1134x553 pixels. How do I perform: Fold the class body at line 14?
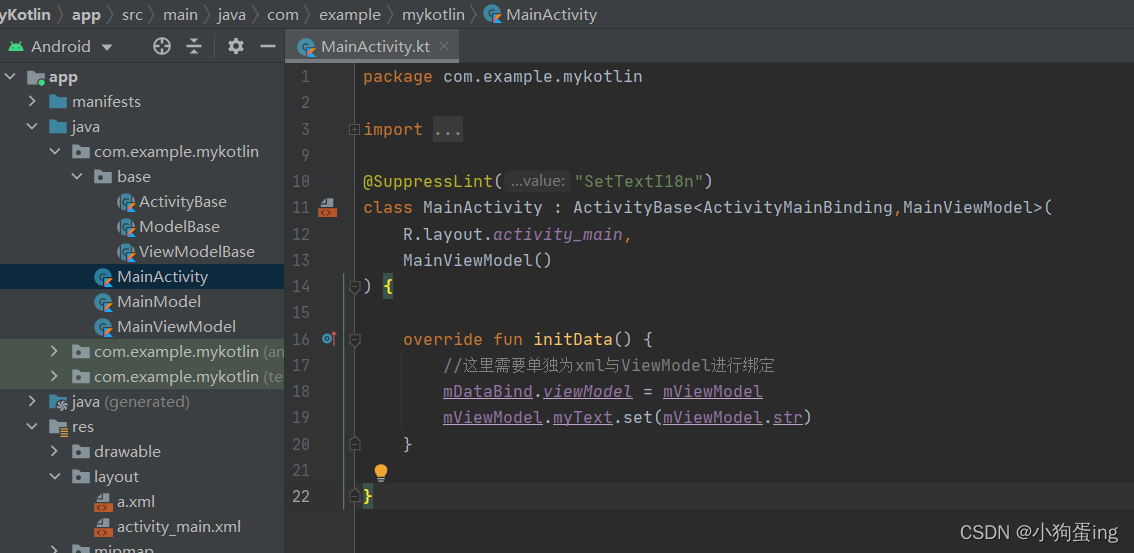(354, 287)
